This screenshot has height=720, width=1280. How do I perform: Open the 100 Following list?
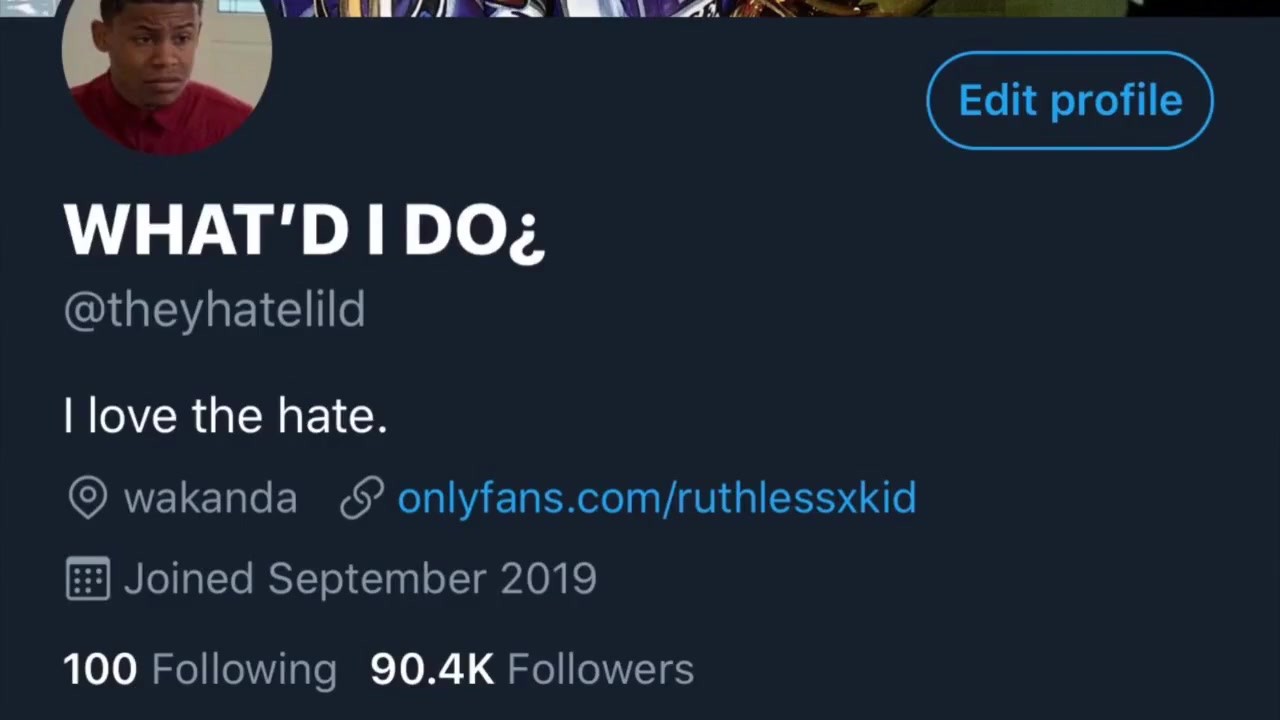200,669
